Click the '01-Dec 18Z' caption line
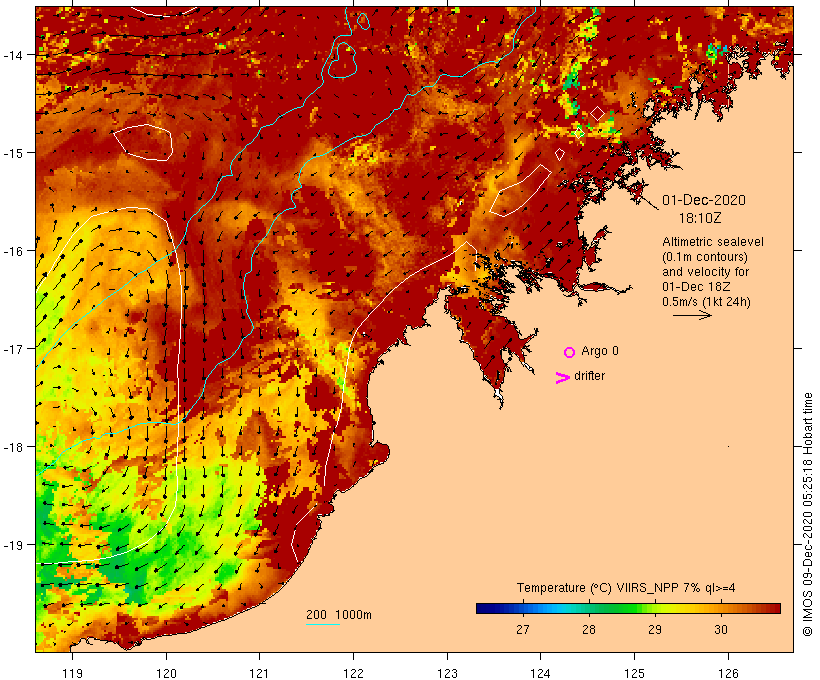Screen dimensions: 820x680 (696, 287)
